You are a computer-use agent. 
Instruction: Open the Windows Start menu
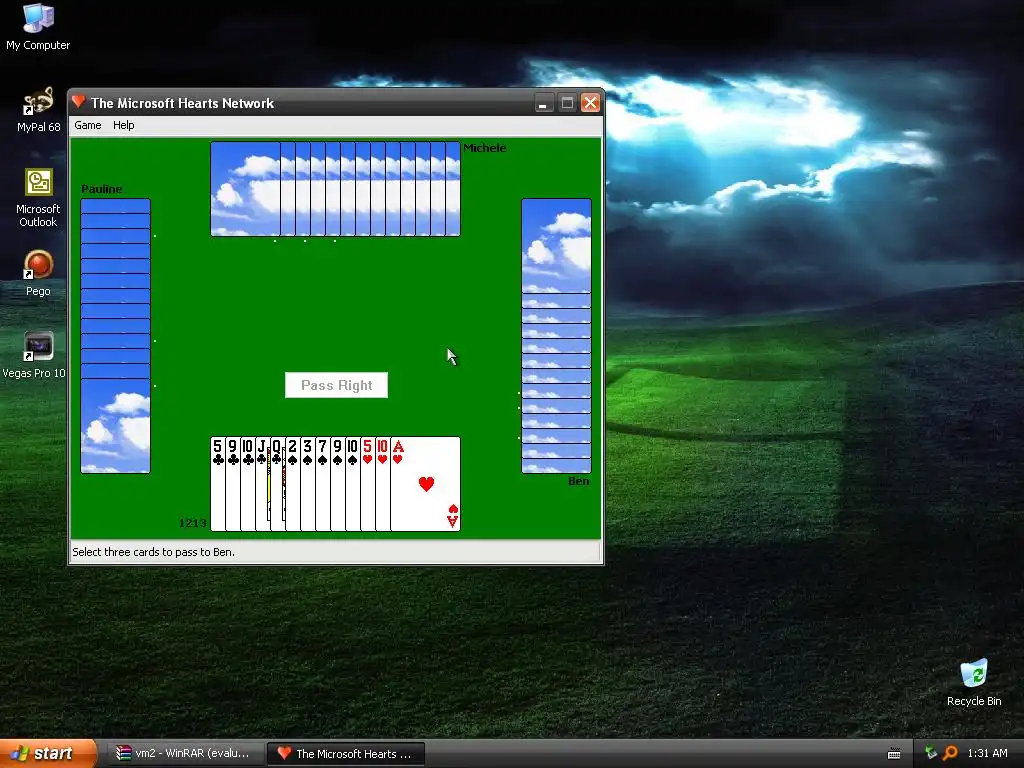48,754
